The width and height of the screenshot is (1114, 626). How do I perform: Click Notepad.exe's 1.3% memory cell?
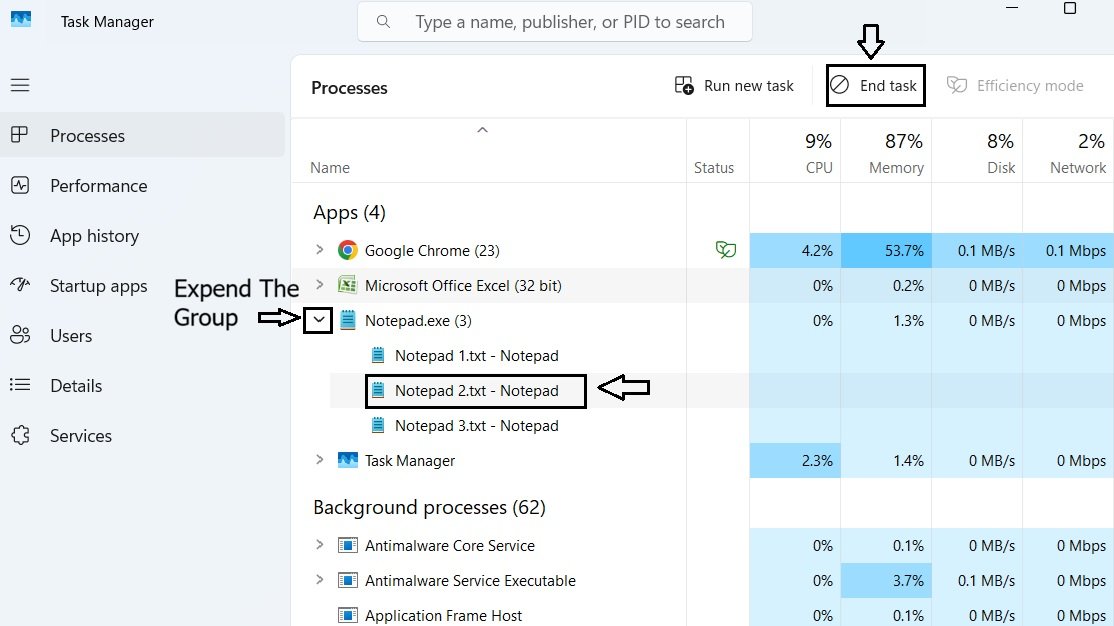click(886, 320)
